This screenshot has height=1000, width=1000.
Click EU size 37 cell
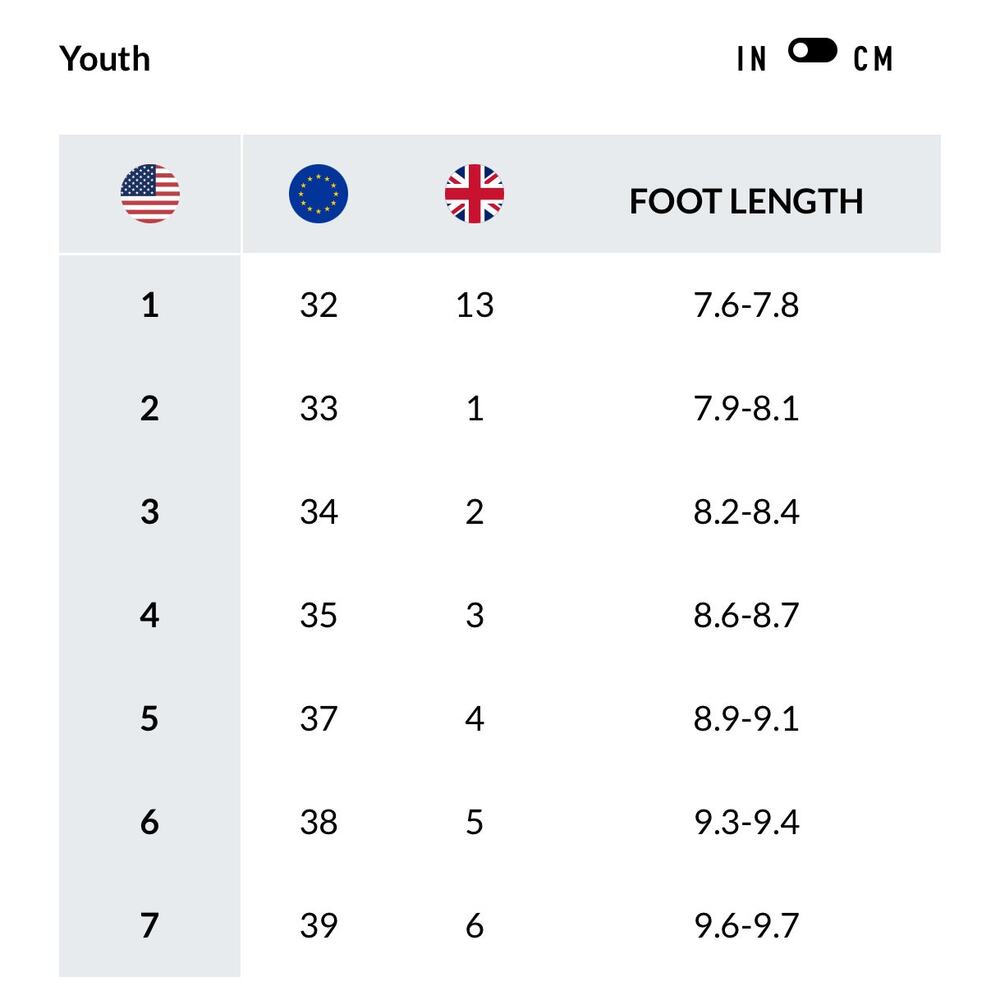click(x=318, y=719)
